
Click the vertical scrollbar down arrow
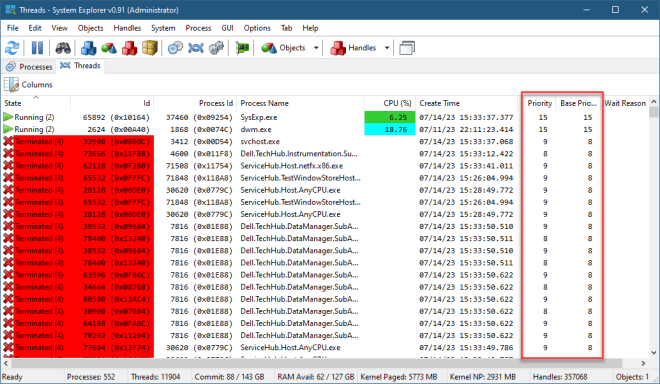(x=654, y=353)
